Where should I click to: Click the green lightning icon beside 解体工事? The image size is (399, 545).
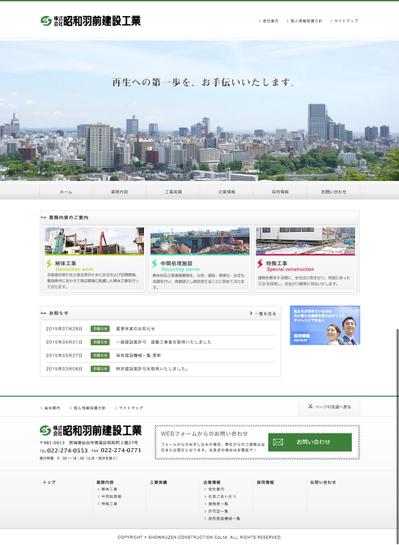[49, 264]
